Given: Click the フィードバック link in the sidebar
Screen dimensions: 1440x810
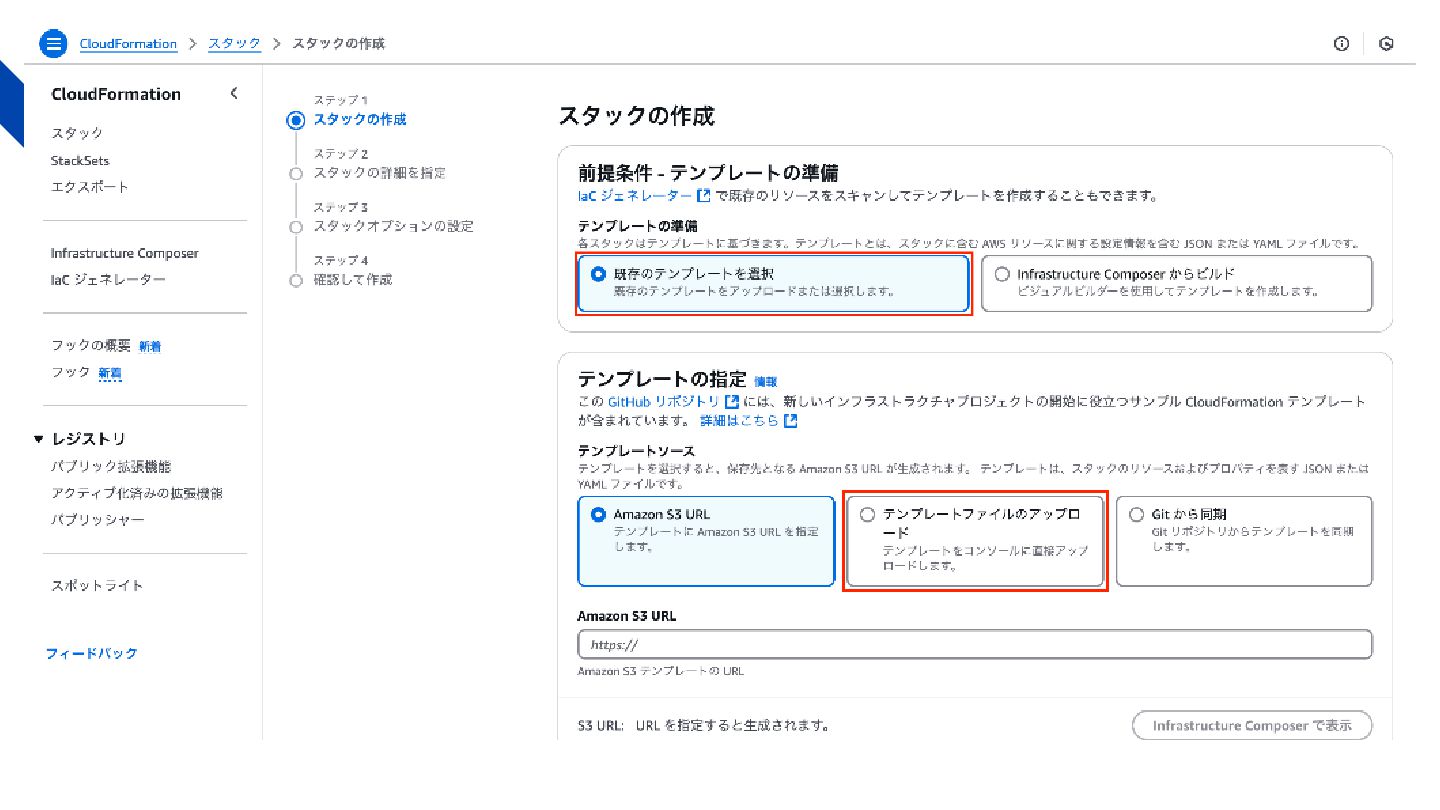Looking at the screenshot, I should coord(92,653).
